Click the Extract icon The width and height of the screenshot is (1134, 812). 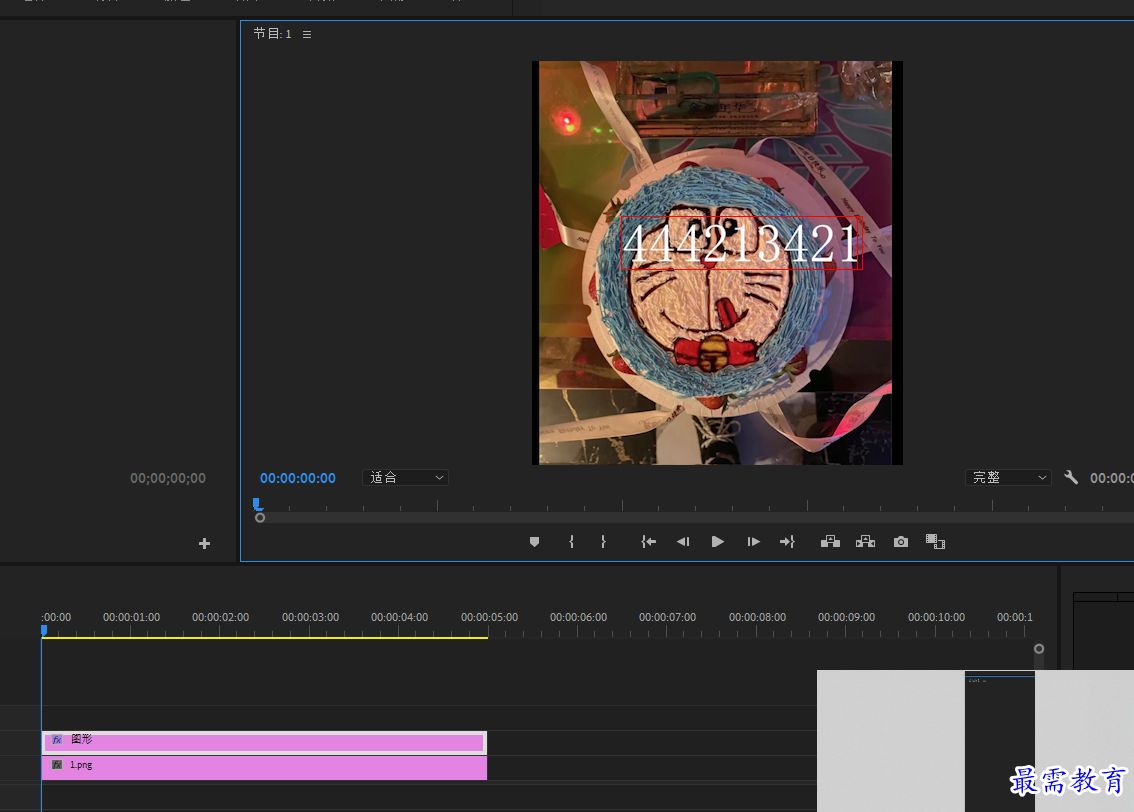coord(866,542)
